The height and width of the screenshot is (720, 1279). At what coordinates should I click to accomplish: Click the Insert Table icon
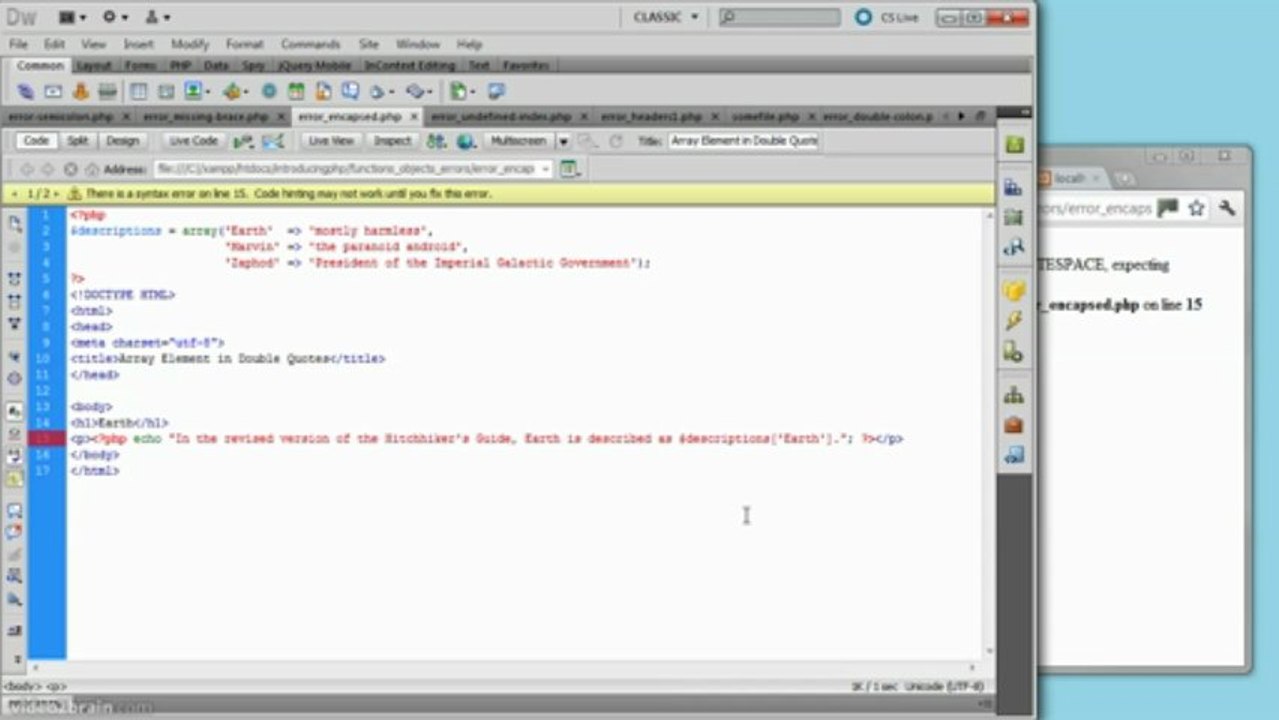click(x=138, y=91)
